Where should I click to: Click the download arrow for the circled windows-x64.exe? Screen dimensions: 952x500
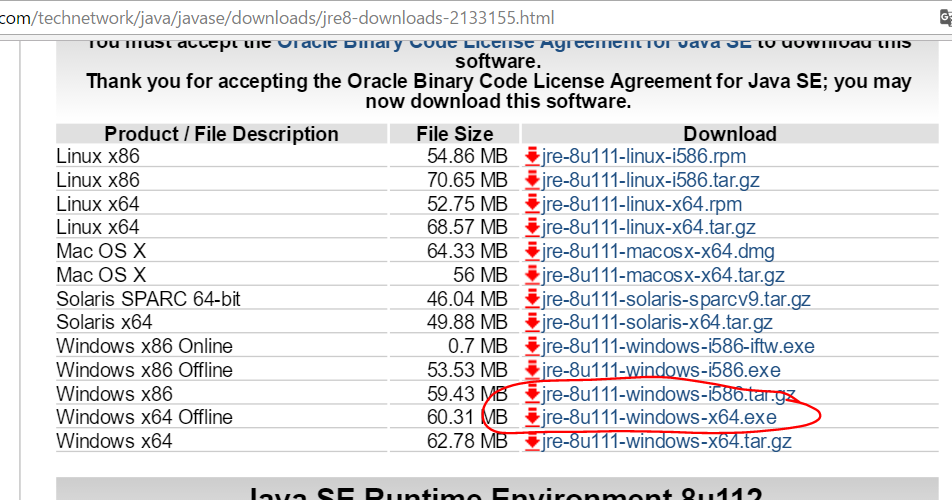coord(532,417)
